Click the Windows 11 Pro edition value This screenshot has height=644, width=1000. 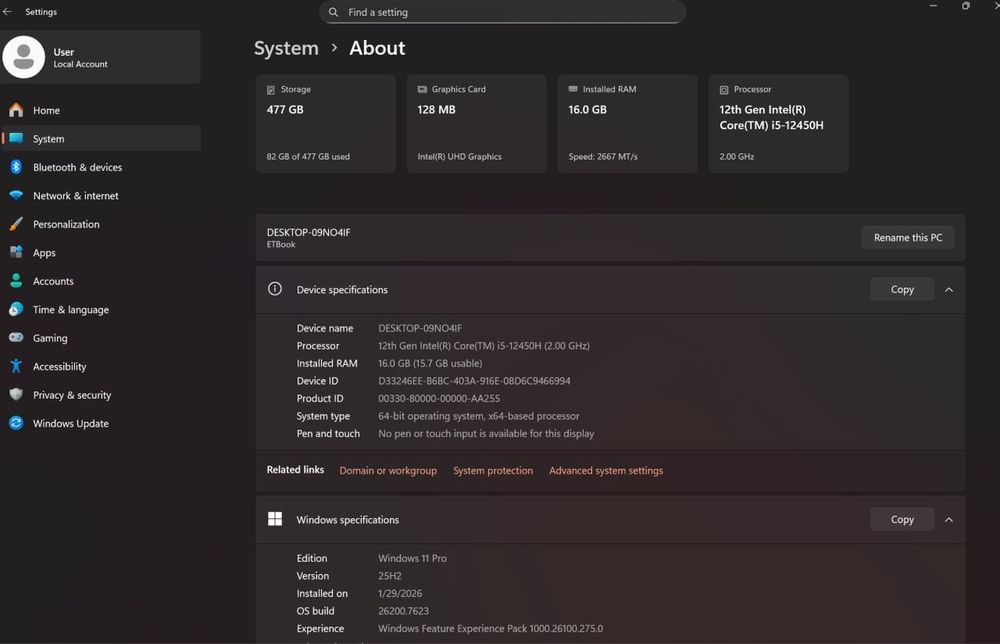point(412,558)
